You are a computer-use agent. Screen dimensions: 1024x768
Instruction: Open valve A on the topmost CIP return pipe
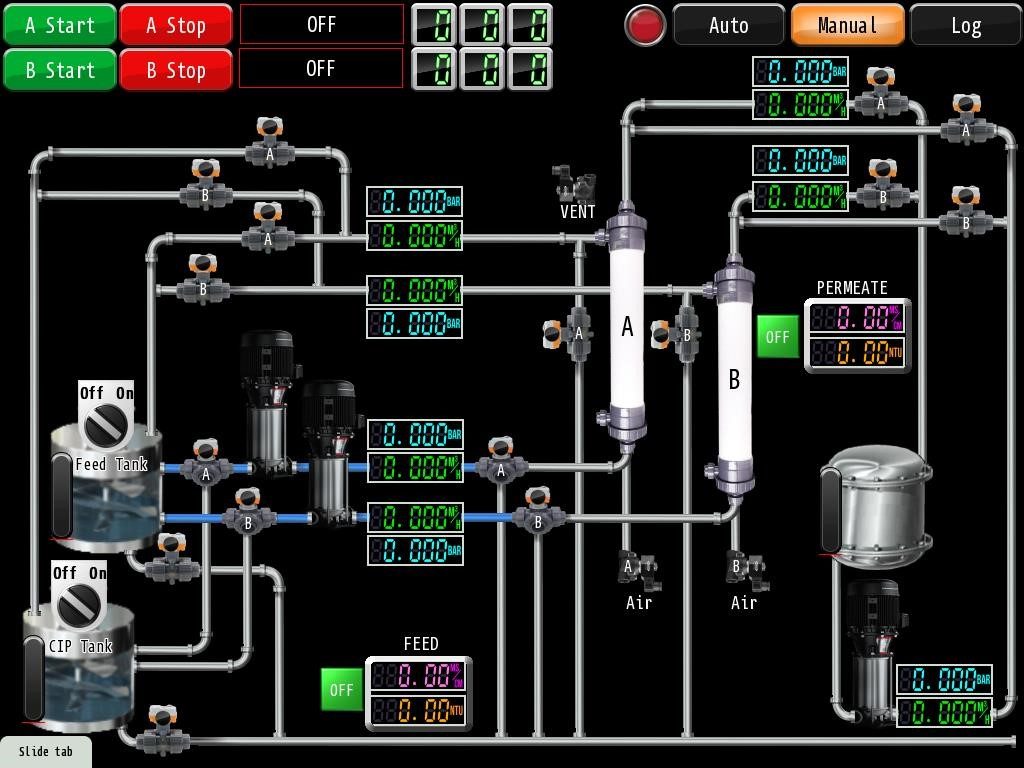click(x=270, y=142)
